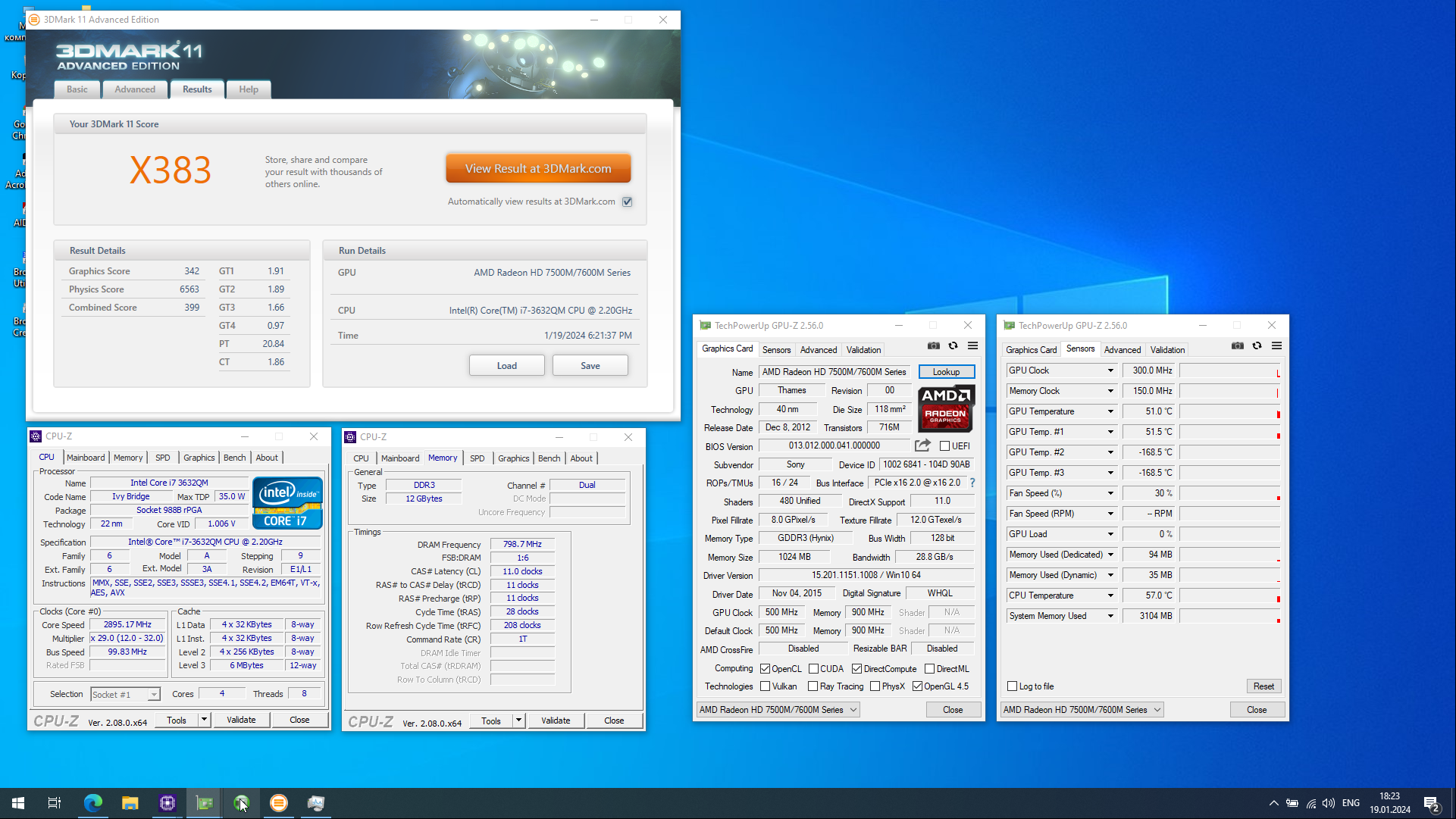This screenshot has width=1456, height=819.
Task: Click the last taskbar app icon
Action: (x=316, y=803)
